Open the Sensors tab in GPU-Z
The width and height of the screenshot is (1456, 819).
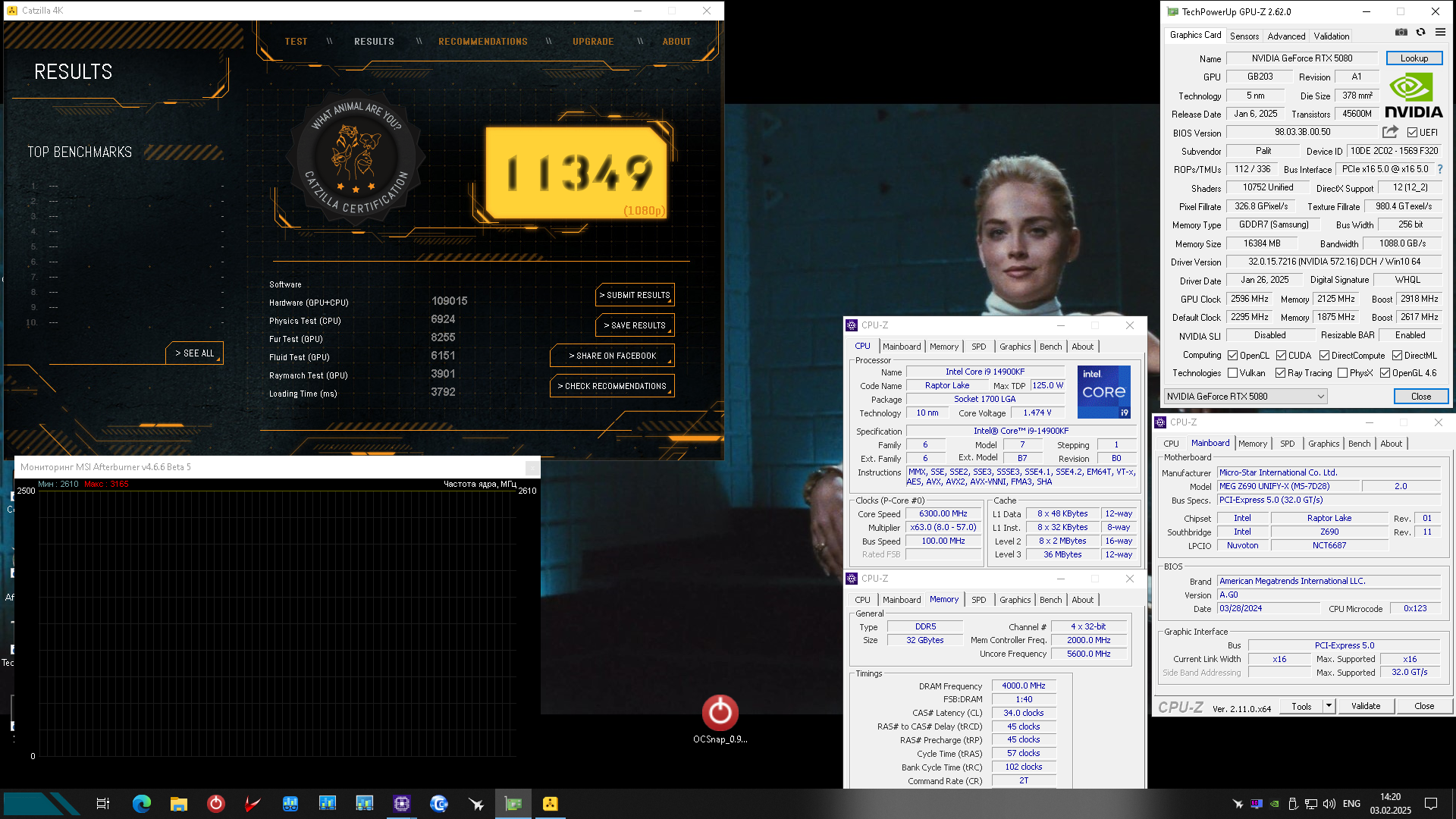pos(1244,36)
